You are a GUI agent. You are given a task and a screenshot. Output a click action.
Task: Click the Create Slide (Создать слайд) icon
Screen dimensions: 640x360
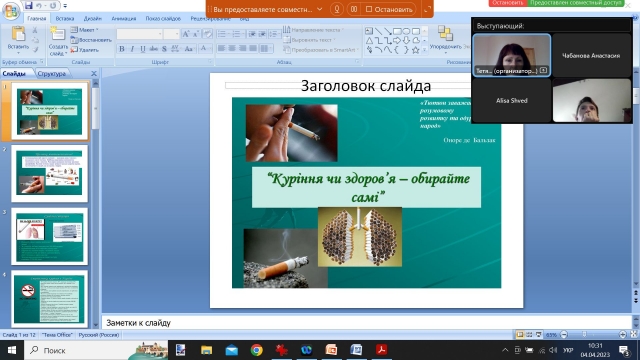point(58,41)
